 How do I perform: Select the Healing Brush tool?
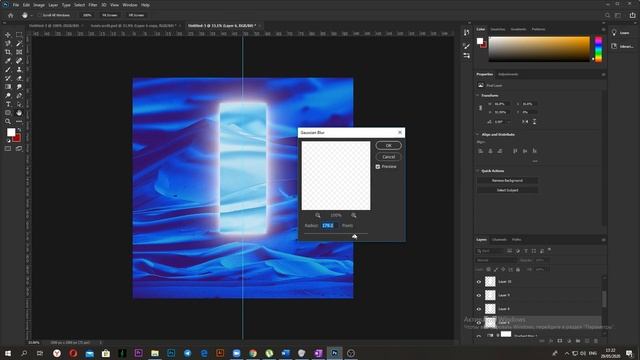click(19, 61)
